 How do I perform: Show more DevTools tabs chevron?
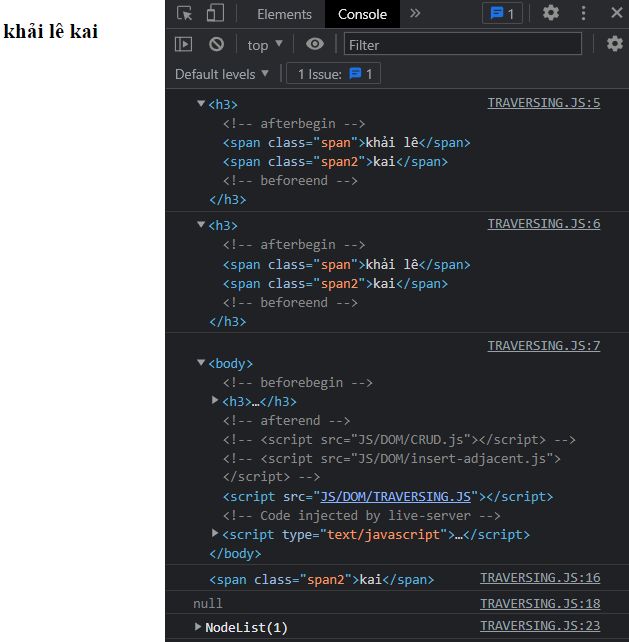click(415, 14)
